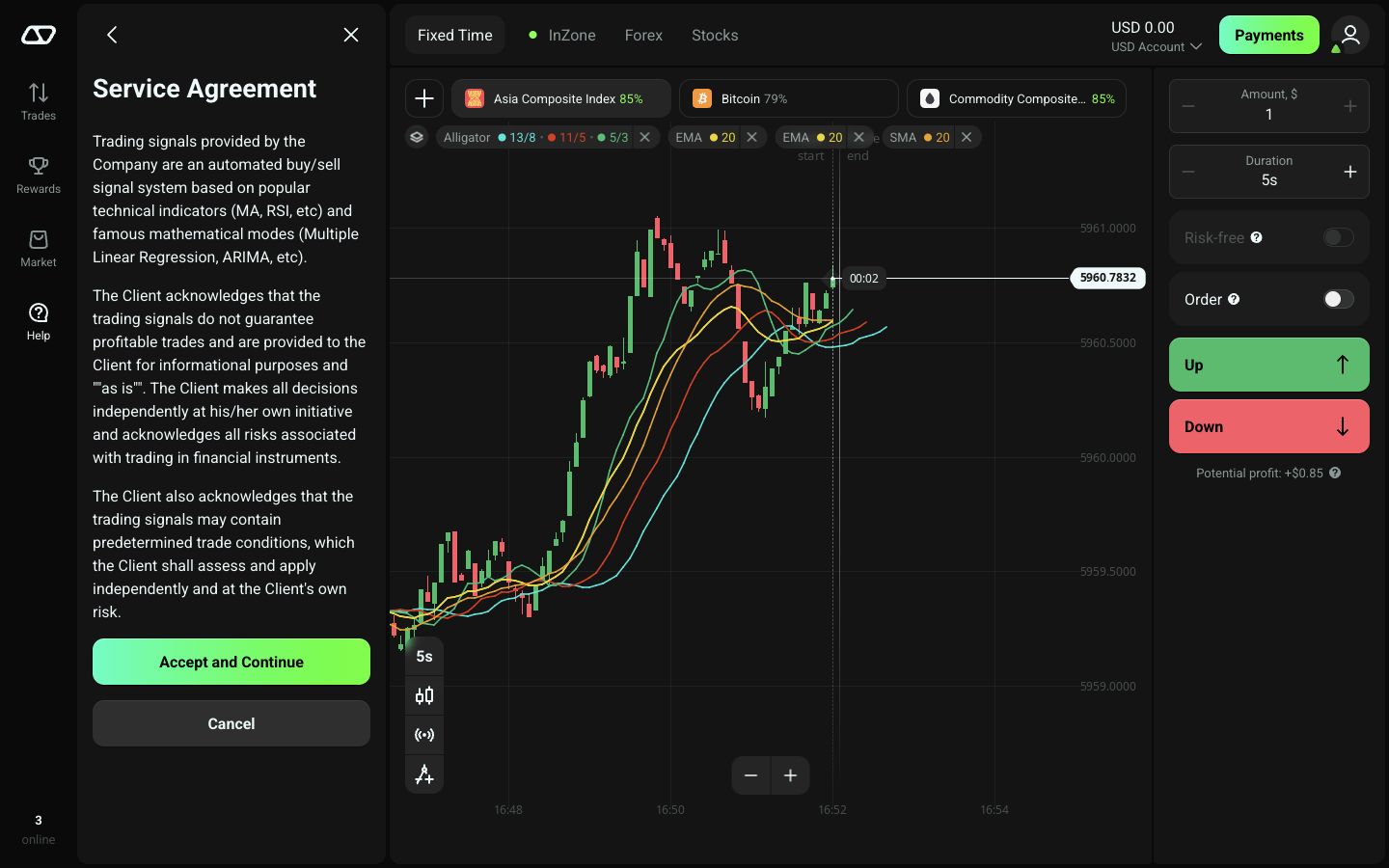Add a new asset tab with plus
The image size is (1389, 868).
(424, 98)
